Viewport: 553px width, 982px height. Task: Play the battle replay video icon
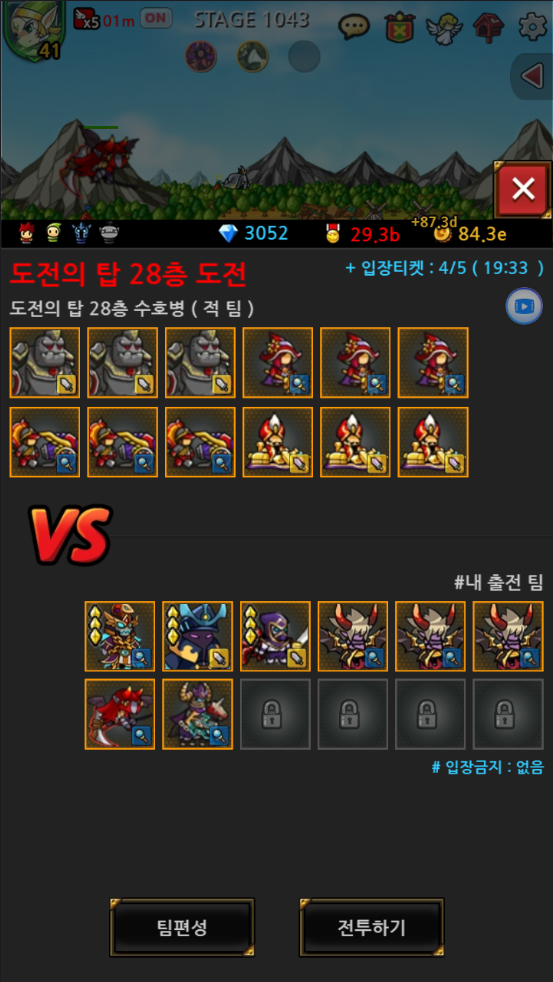[524, 306]
